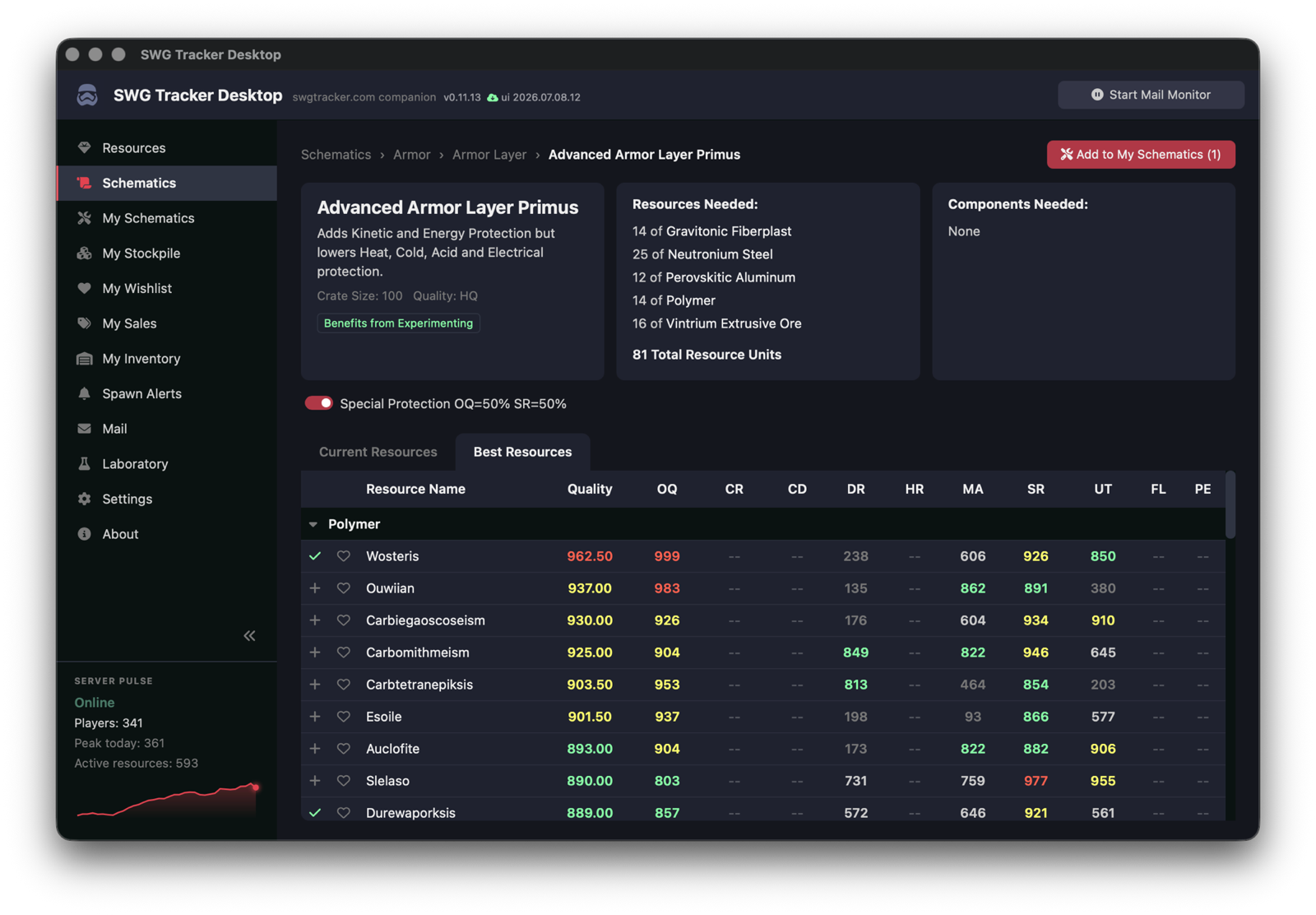This screenshot has height=915, width=1316.
Task: Click the Schematics sidebar icon
Action: coord(84,183)
